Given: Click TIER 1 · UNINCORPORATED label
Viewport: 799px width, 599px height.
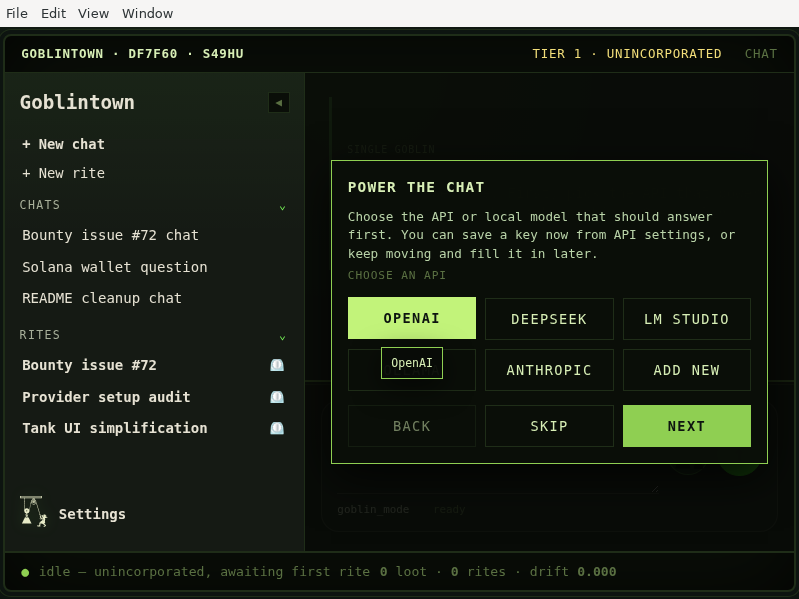Looking at the screenshot, I should pyautogui.click(x=627, y=54).
